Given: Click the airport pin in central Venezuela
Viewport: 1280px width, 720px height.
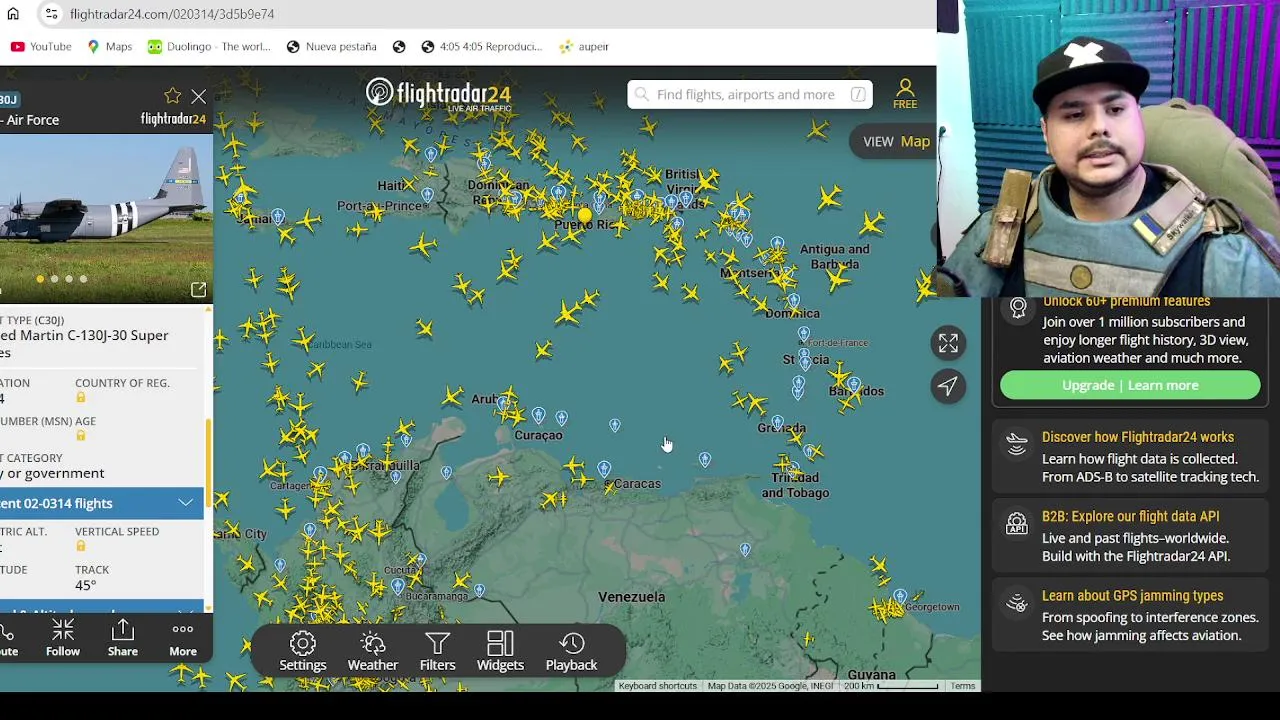Looking at the screenshot, I should point(745,550).
